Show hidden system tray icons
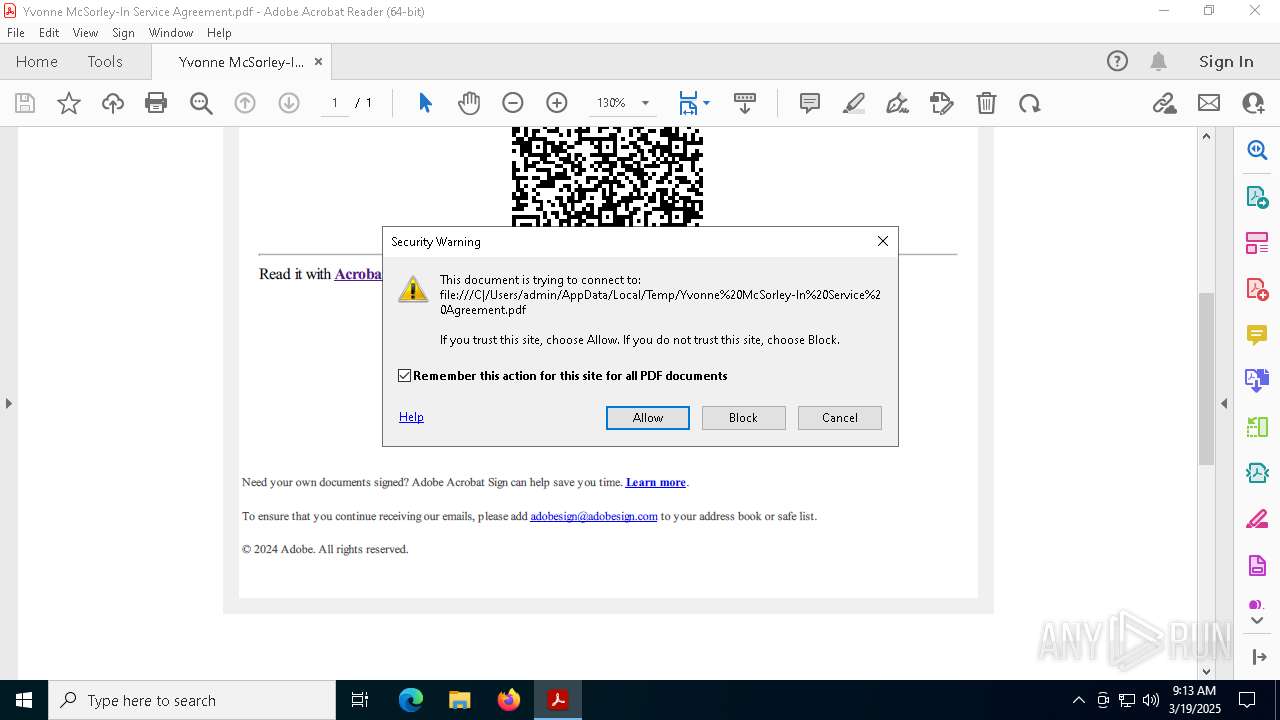 1078,700
